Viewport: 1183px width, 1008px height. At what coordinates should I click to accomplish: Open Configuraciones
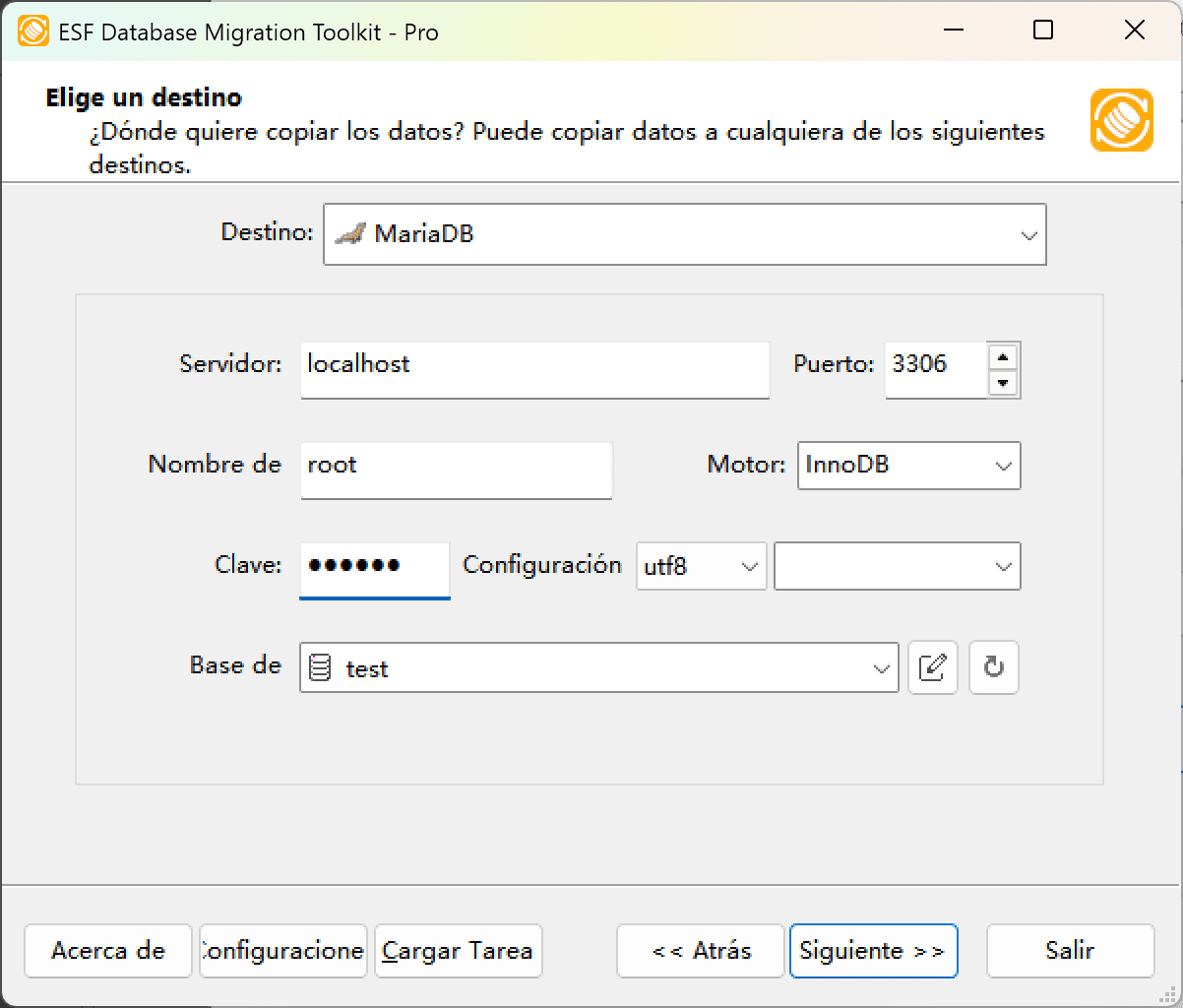click(x=282, y=951)
